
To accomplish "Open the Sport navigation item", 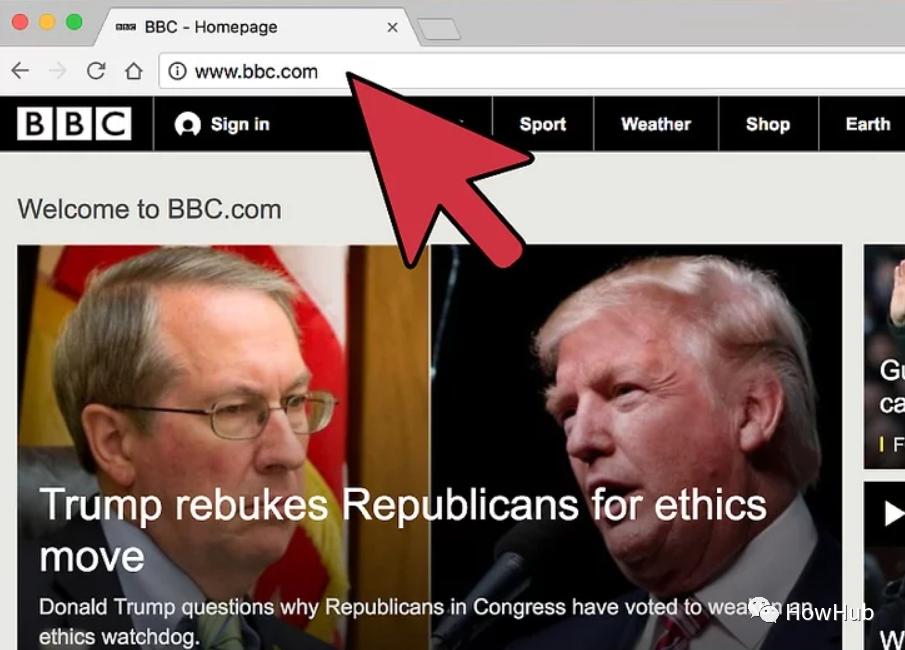I will (543, 124).
